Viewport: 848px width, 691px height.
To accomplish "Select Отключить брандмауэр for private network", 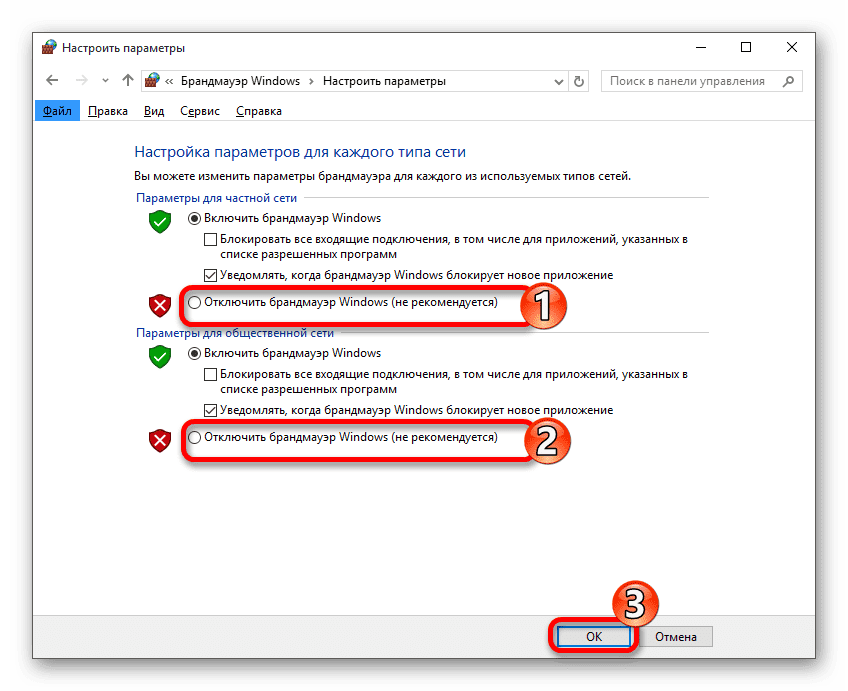I will (342, 302).
